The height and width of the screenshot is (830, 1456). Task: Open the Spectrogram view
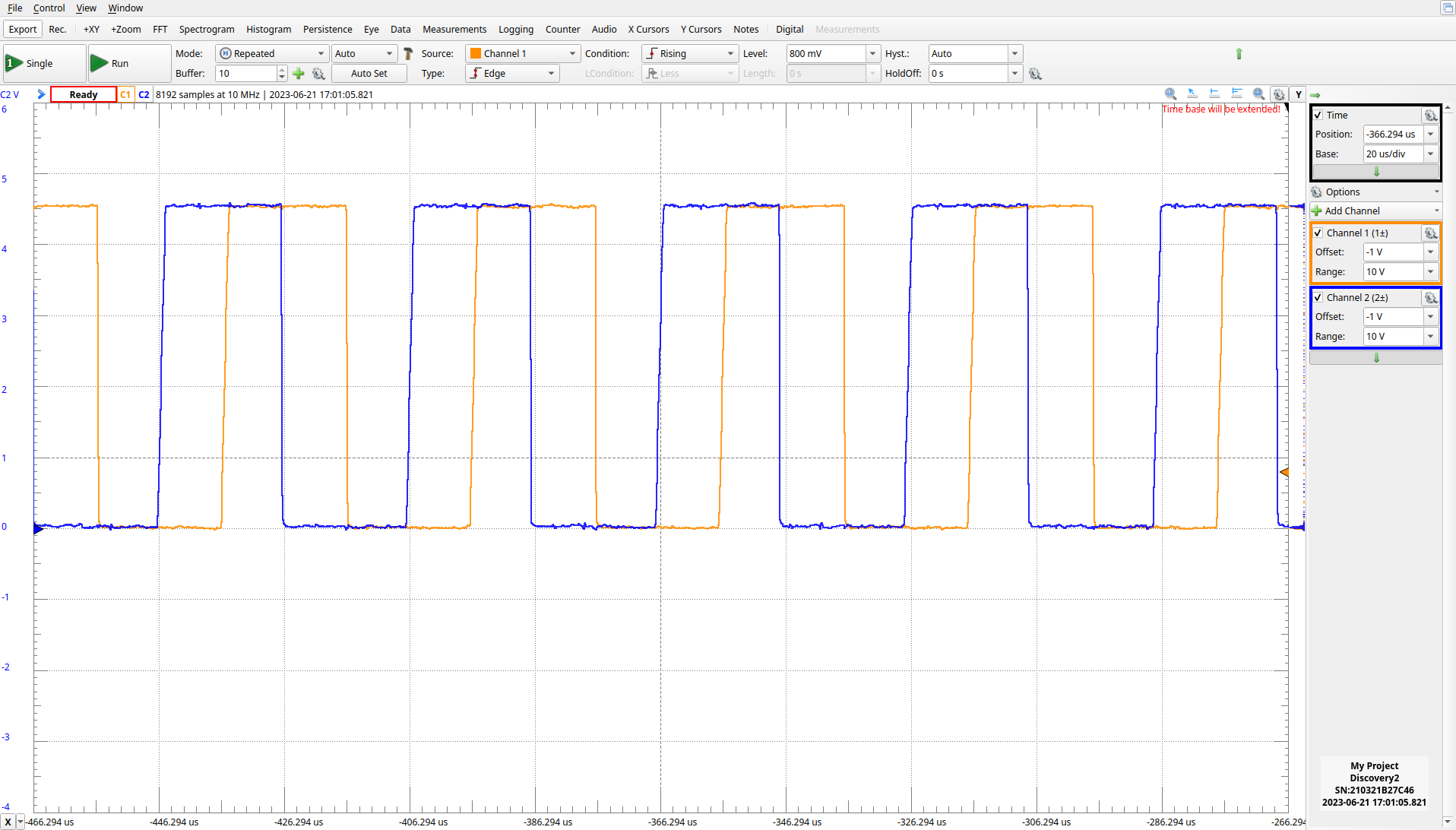click(x=207, y=29)
